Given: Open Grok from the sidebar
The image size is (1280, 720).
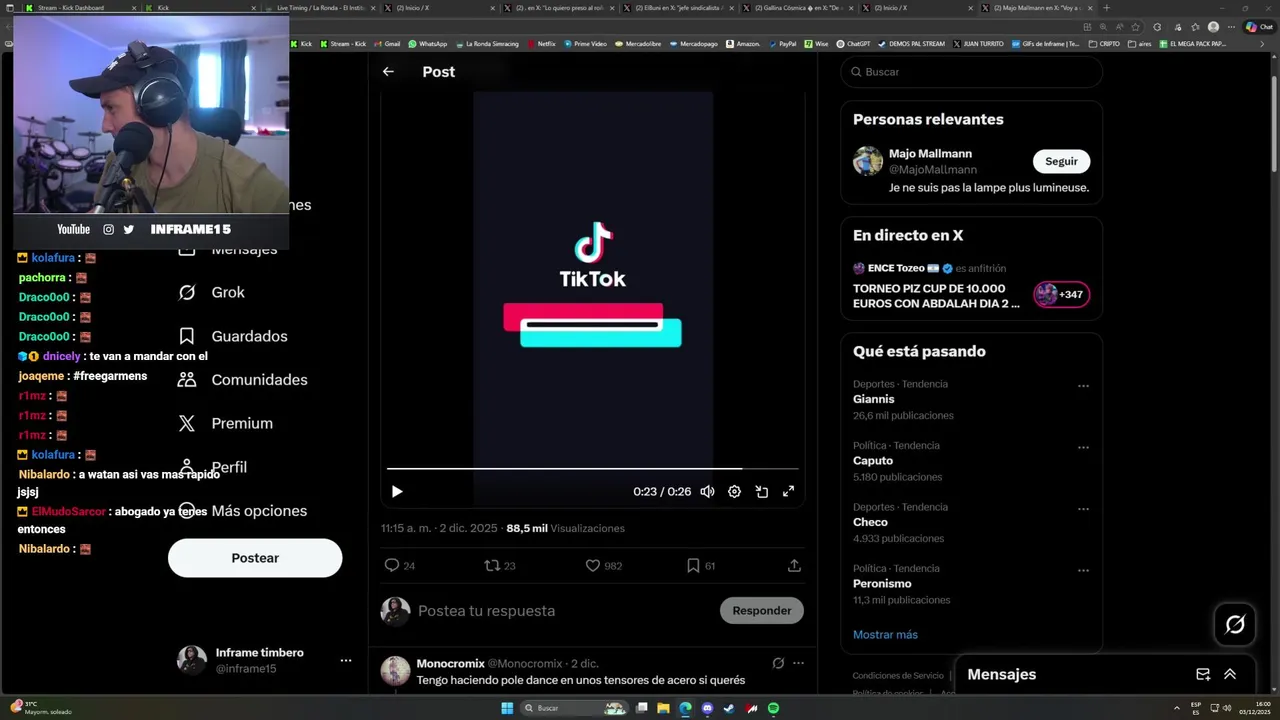Looking at the screenshot, I should 212,293.
